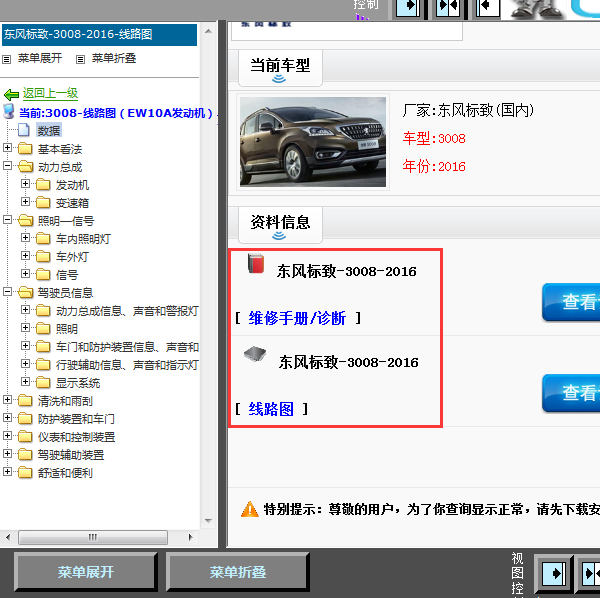Click top toolbar right-arrow panel icon
The image size is (600, 598).
408,7
